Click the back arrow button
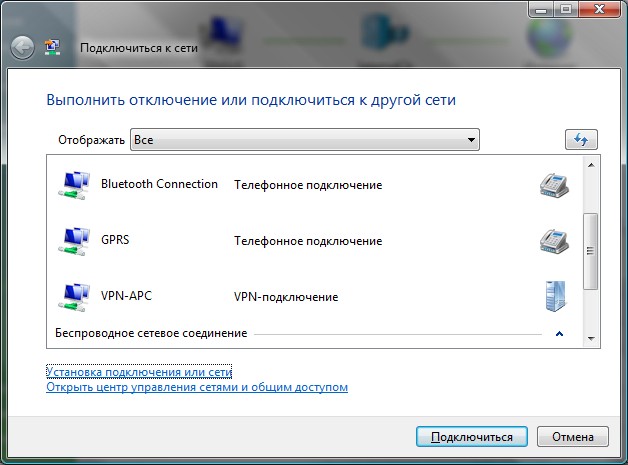Image resolution: width=628 pixels, height=465 pixels. pyautogui.click(x=22, y=48)
